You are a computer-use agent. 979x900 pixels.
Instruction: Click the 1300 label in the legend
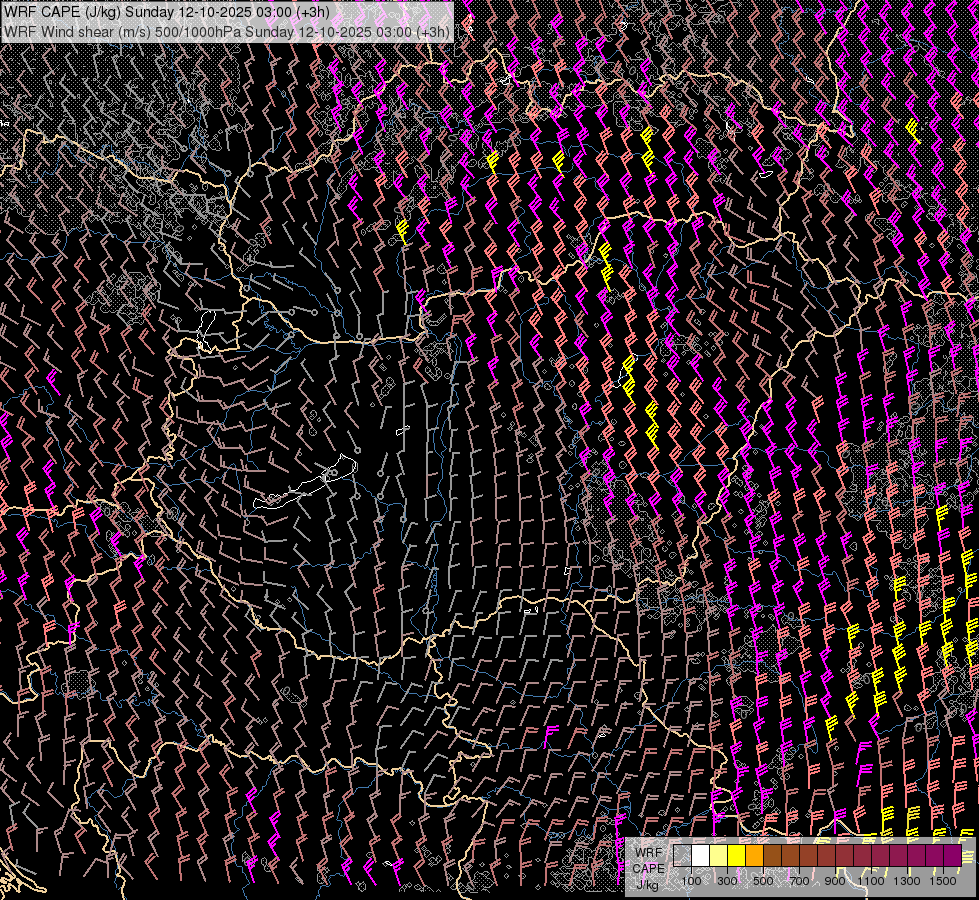[907, 881]
